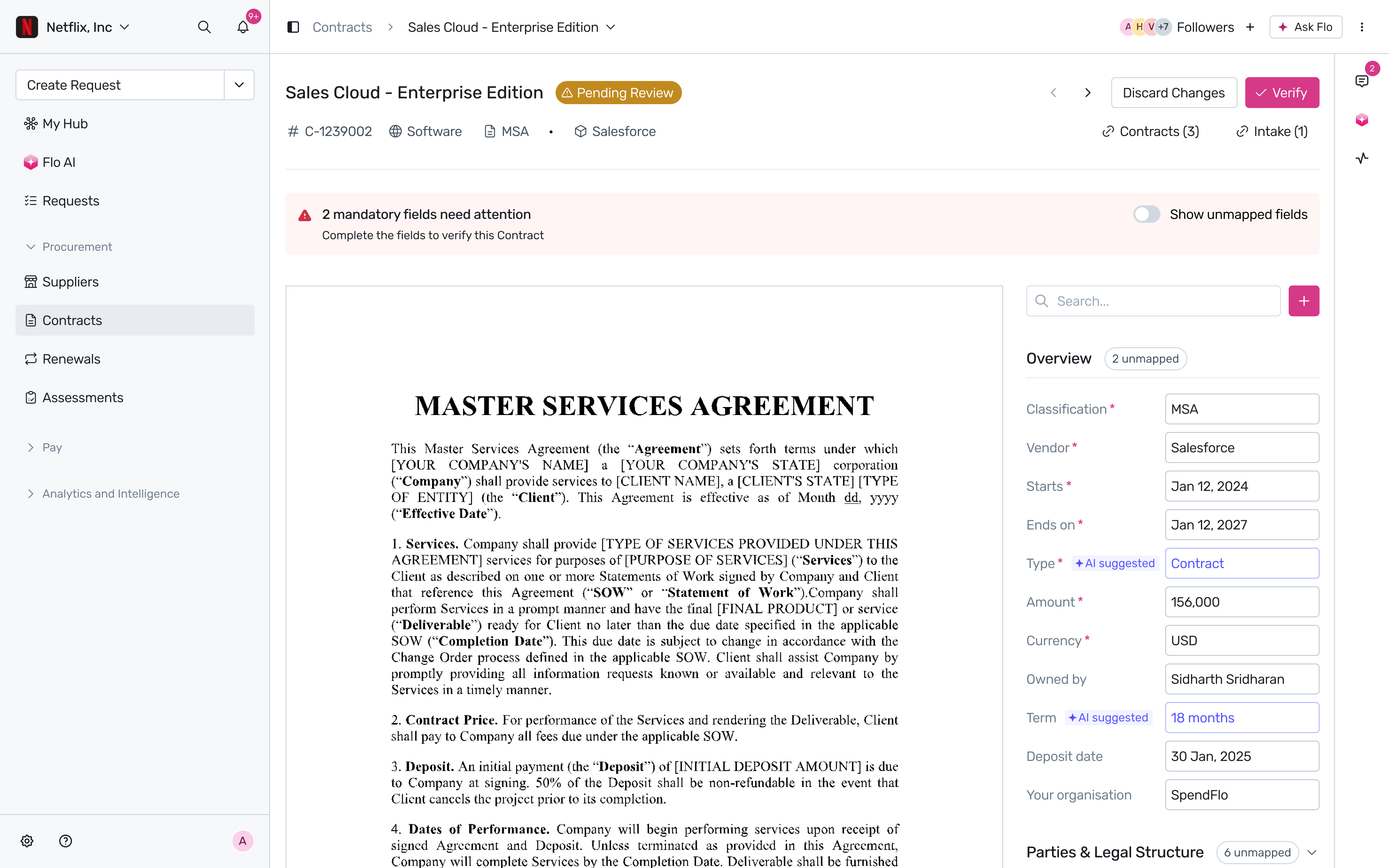Screen dimensions: 1389x868
Task: Open Assessments in the sidebar
Action: pyautogui.click(x=135, y=397)
